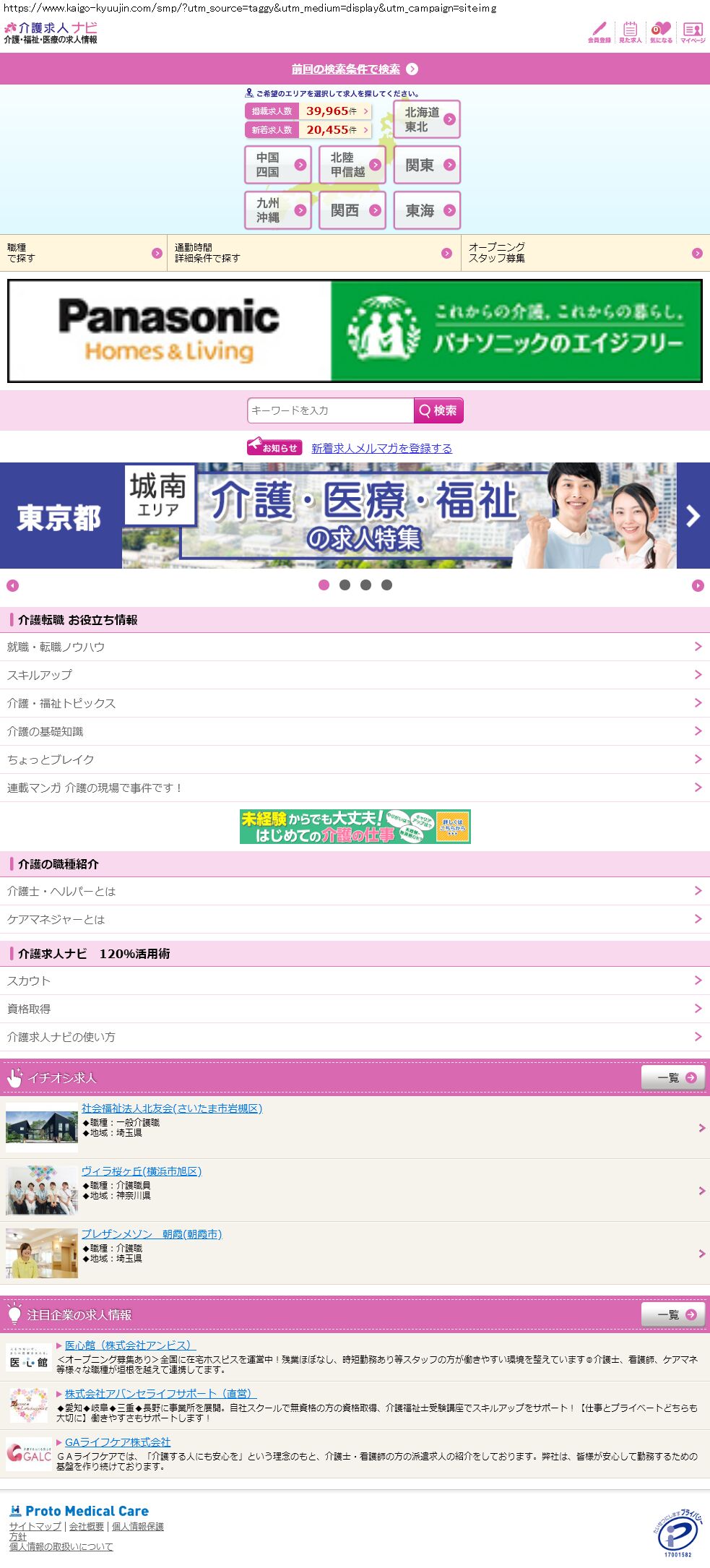Open 介護・福祉トピックス row
Viewport: 710px width, 1568px height.
pyautogui.click(x=355, y=703)
